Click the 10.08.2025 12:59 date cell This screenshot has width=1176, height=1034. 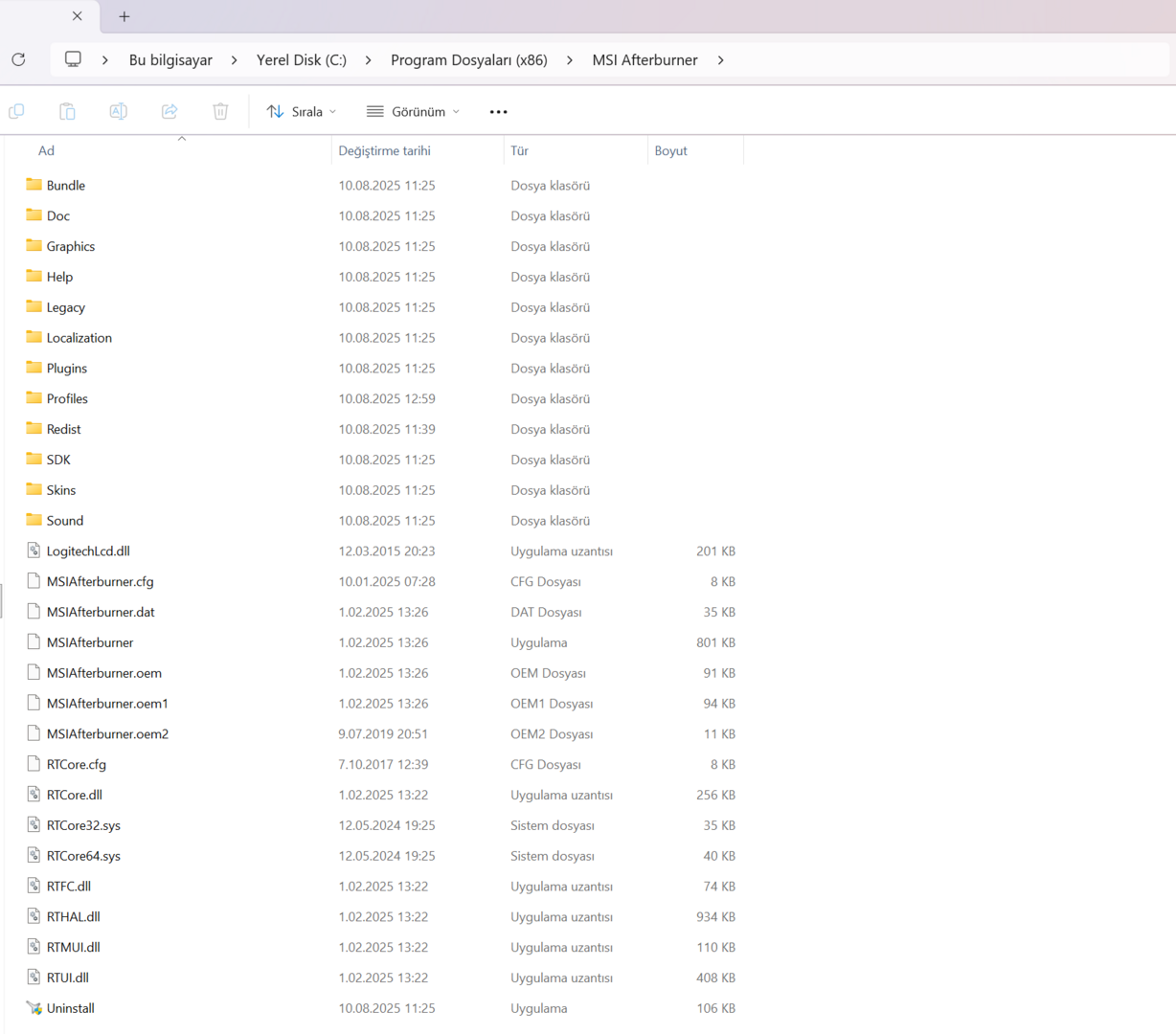coord(387,398)
